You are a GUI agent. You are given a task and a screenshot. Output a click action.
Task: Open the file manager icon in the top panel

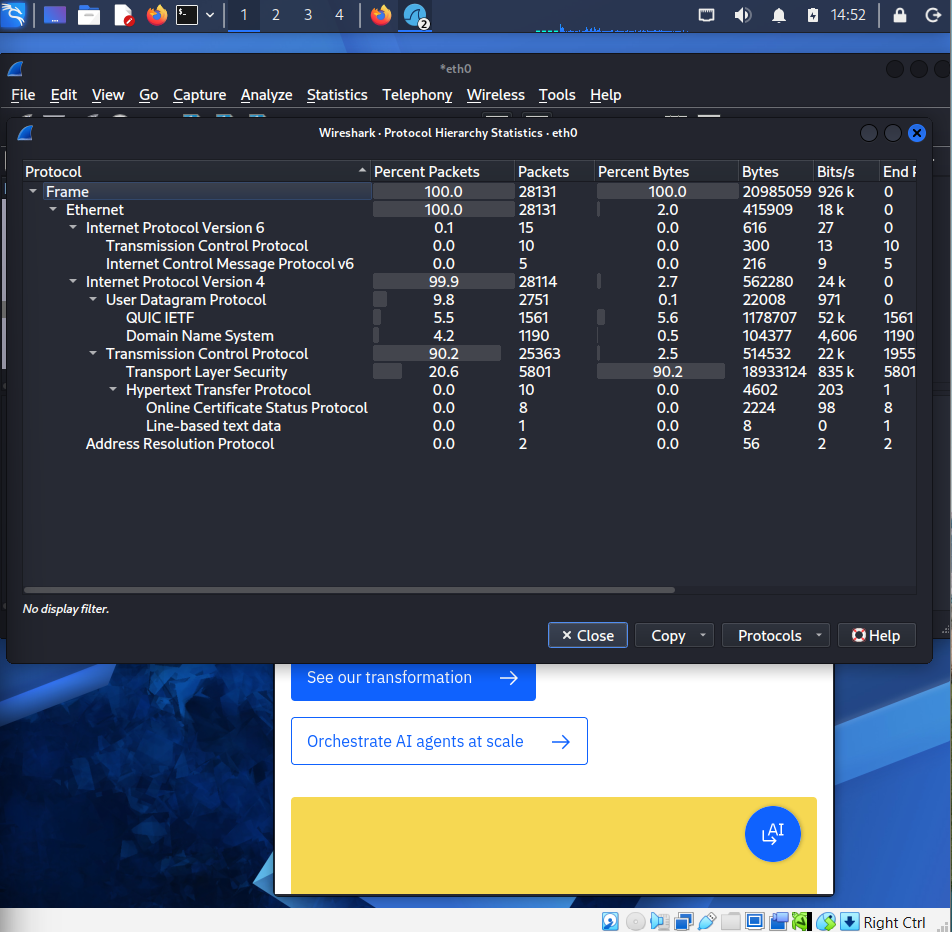point(89,15)
